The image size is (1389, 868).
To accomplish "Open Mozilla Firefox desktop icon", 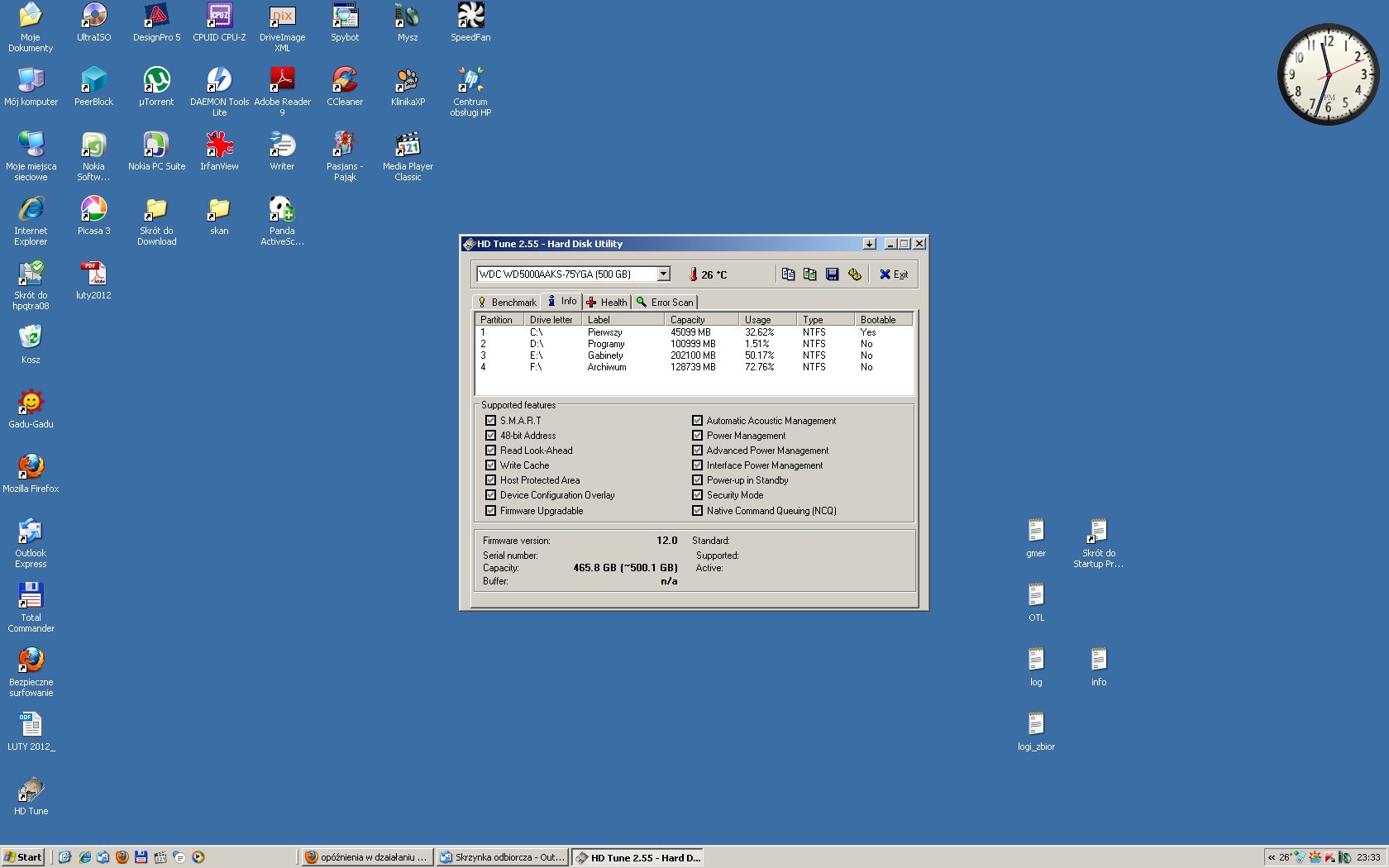I will [31, 474].
